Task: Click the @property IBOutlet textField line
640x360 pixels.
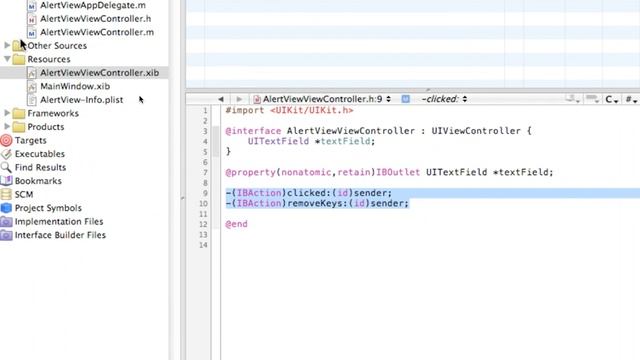Action: point(389,172)
